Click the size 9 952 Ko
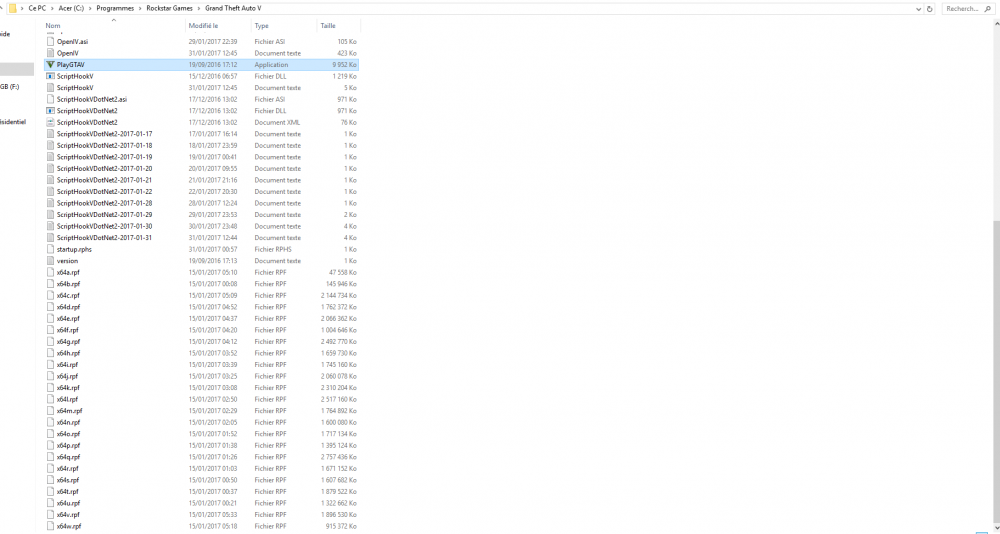1000x534 pixels. point(344,65)
